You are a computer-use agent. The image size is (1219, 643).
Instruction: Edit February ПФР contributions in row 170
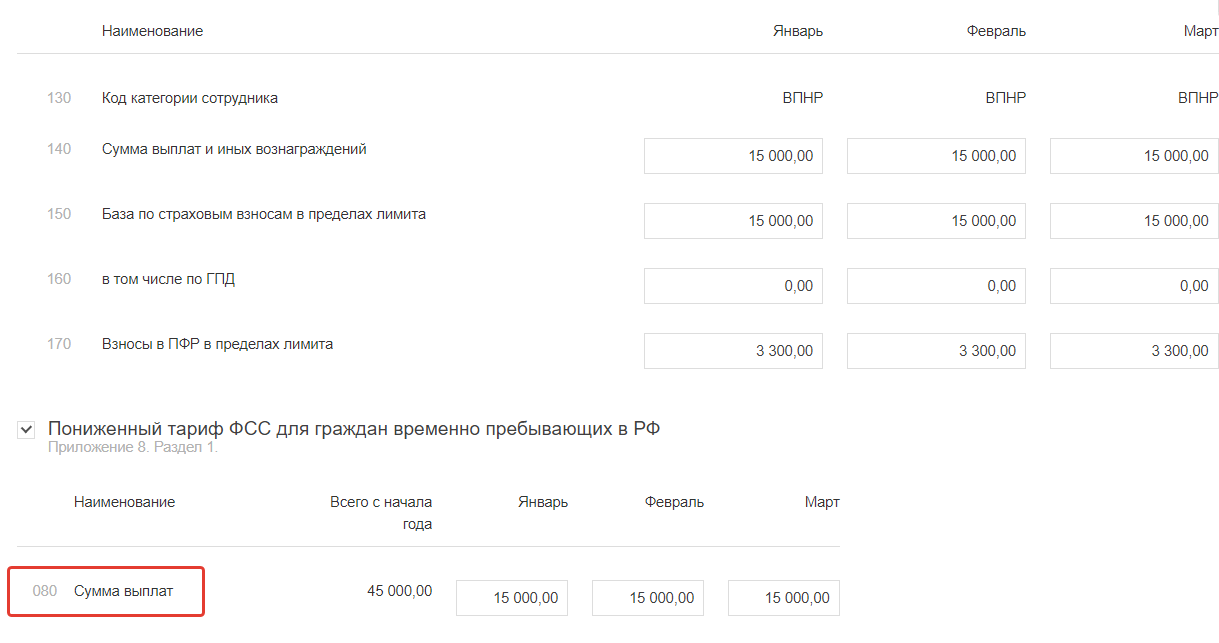point(936,351)
